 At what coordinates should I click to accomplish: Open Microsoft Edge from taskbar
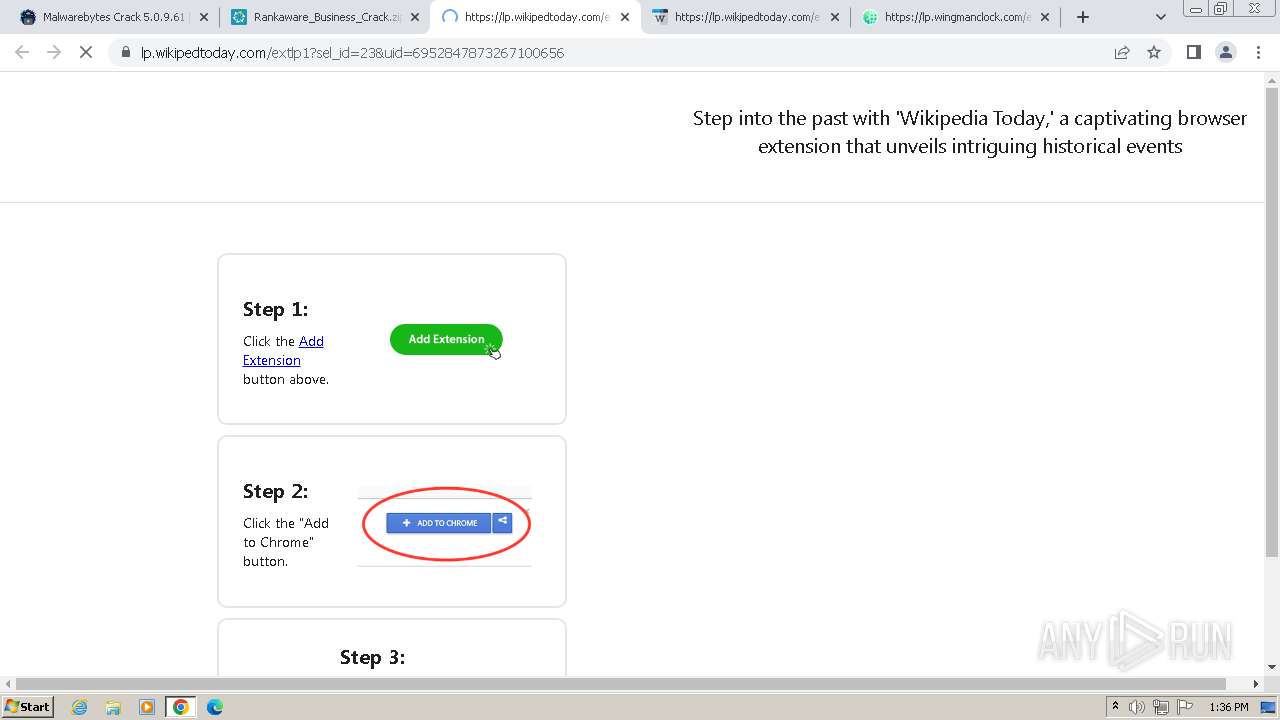[215, 707]
